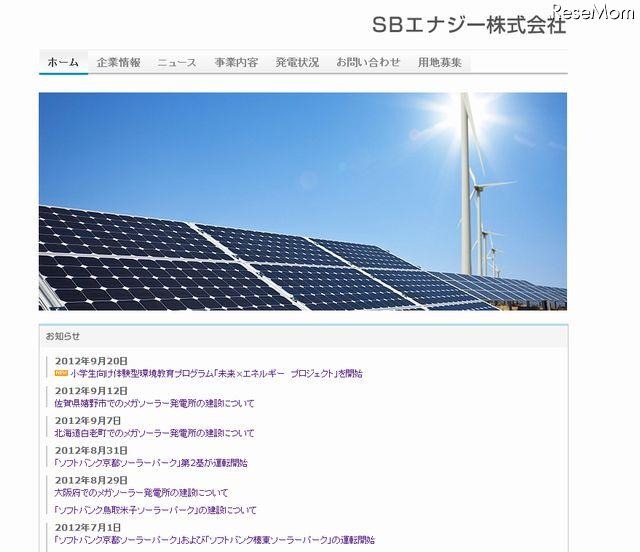The image size is (640, 552).
Task: Open 小学生向け体験型環境教育プログラム news link
Action: (216, 373)
